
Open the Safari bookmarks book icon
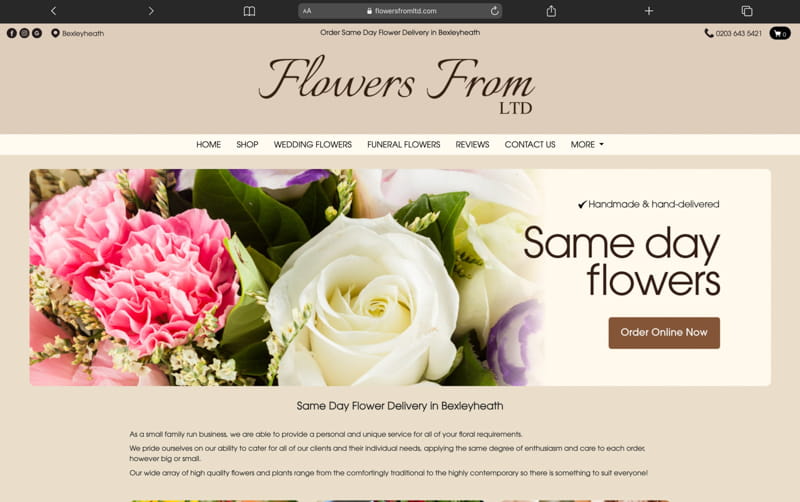(x=249, y=11)
